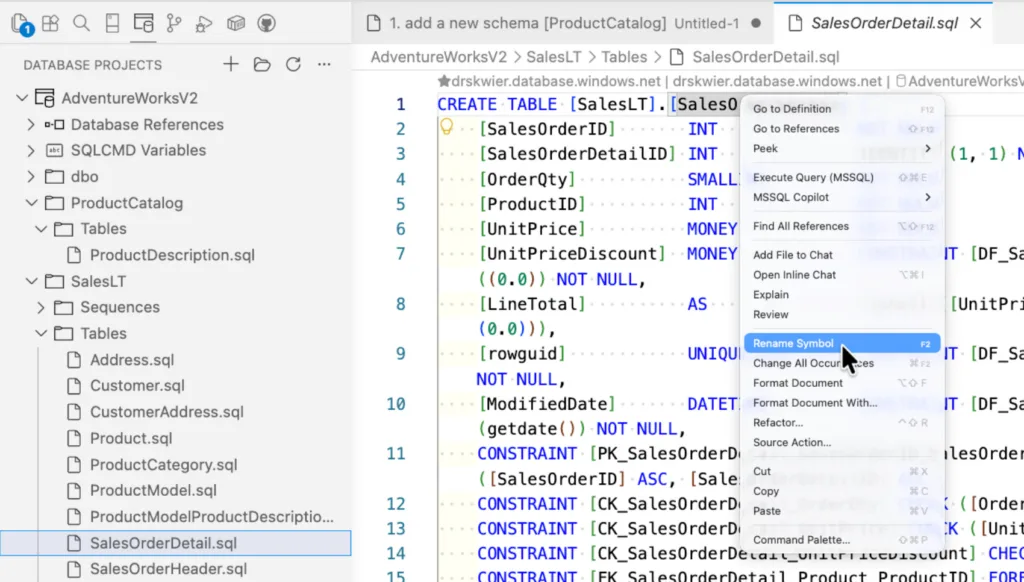Click the dbo folder icon
This screenshot has height=582, width=1024.
pyautogui.click(x=54, y=177)
